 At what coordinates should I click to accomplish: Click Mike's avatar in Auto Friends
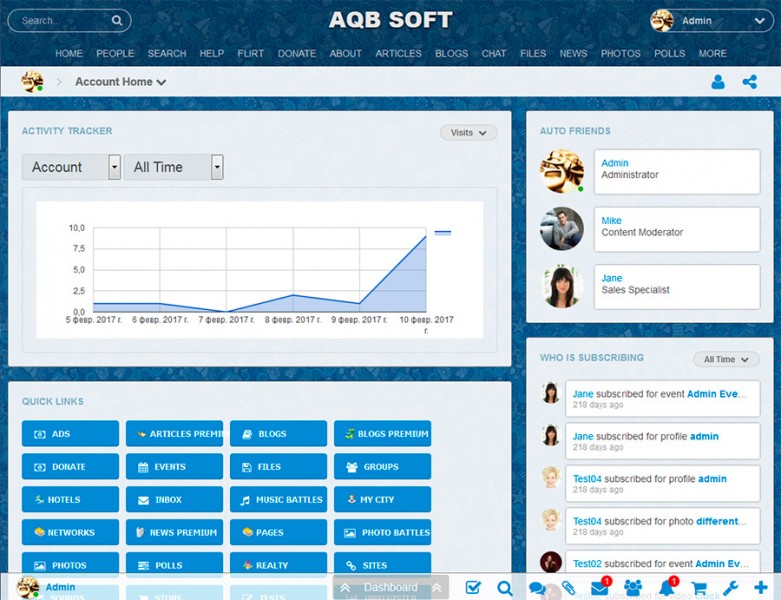tap(562, 229)
